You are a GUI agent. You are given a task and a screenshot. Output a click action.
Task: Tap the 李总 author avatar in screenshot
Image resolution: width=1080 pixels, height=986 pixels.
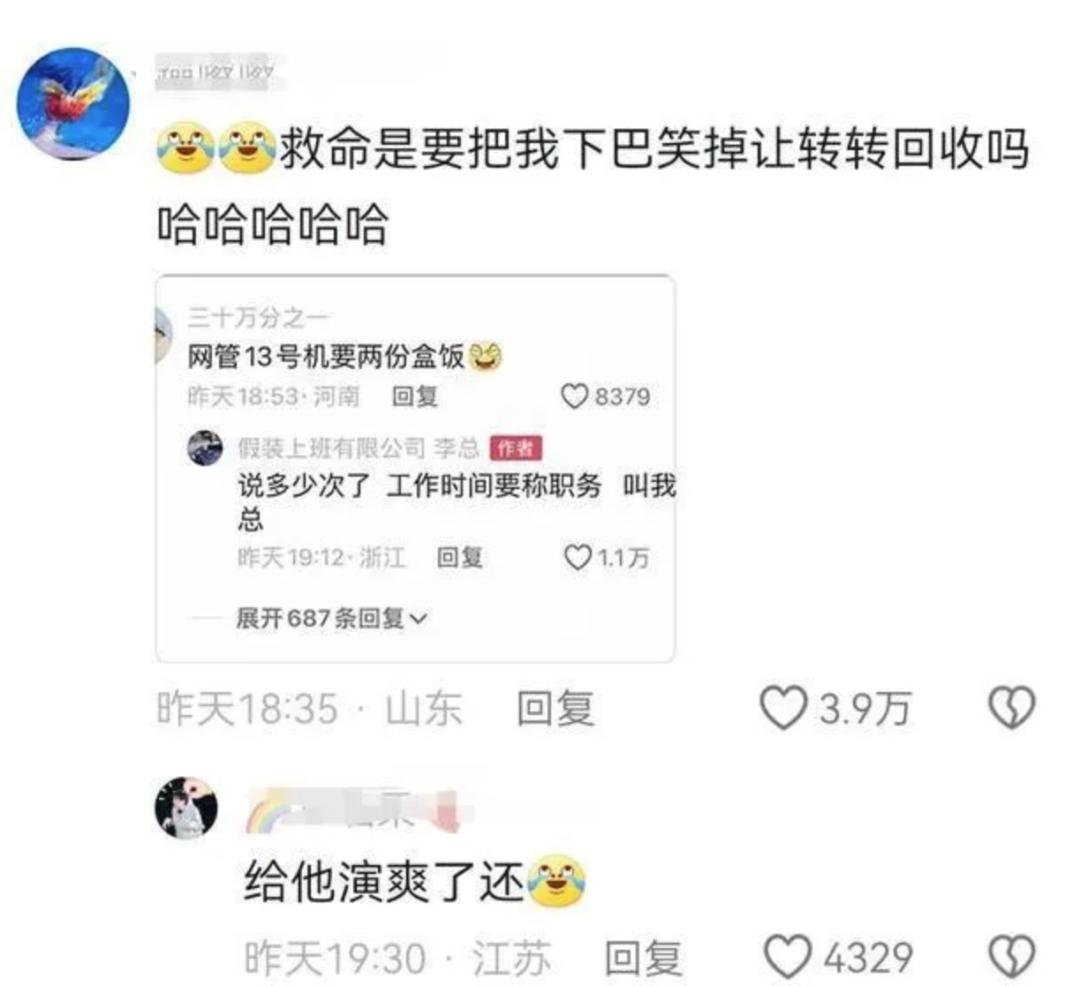(x=205, y=448)
